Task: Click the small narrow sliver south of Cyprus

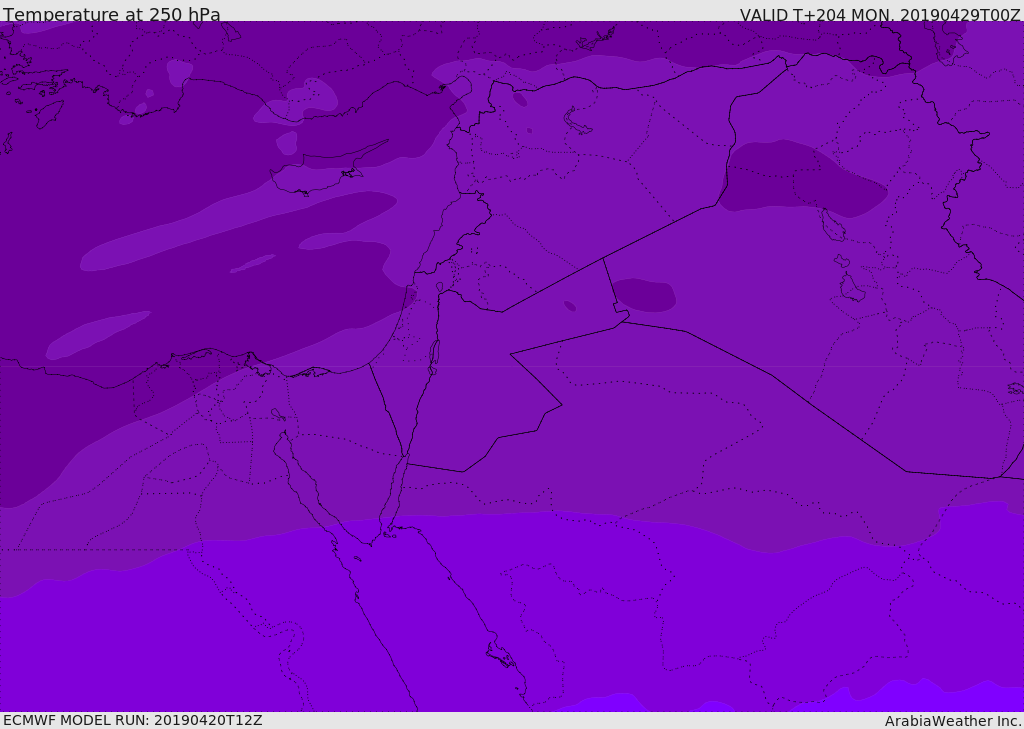Action: coord(252,264)
